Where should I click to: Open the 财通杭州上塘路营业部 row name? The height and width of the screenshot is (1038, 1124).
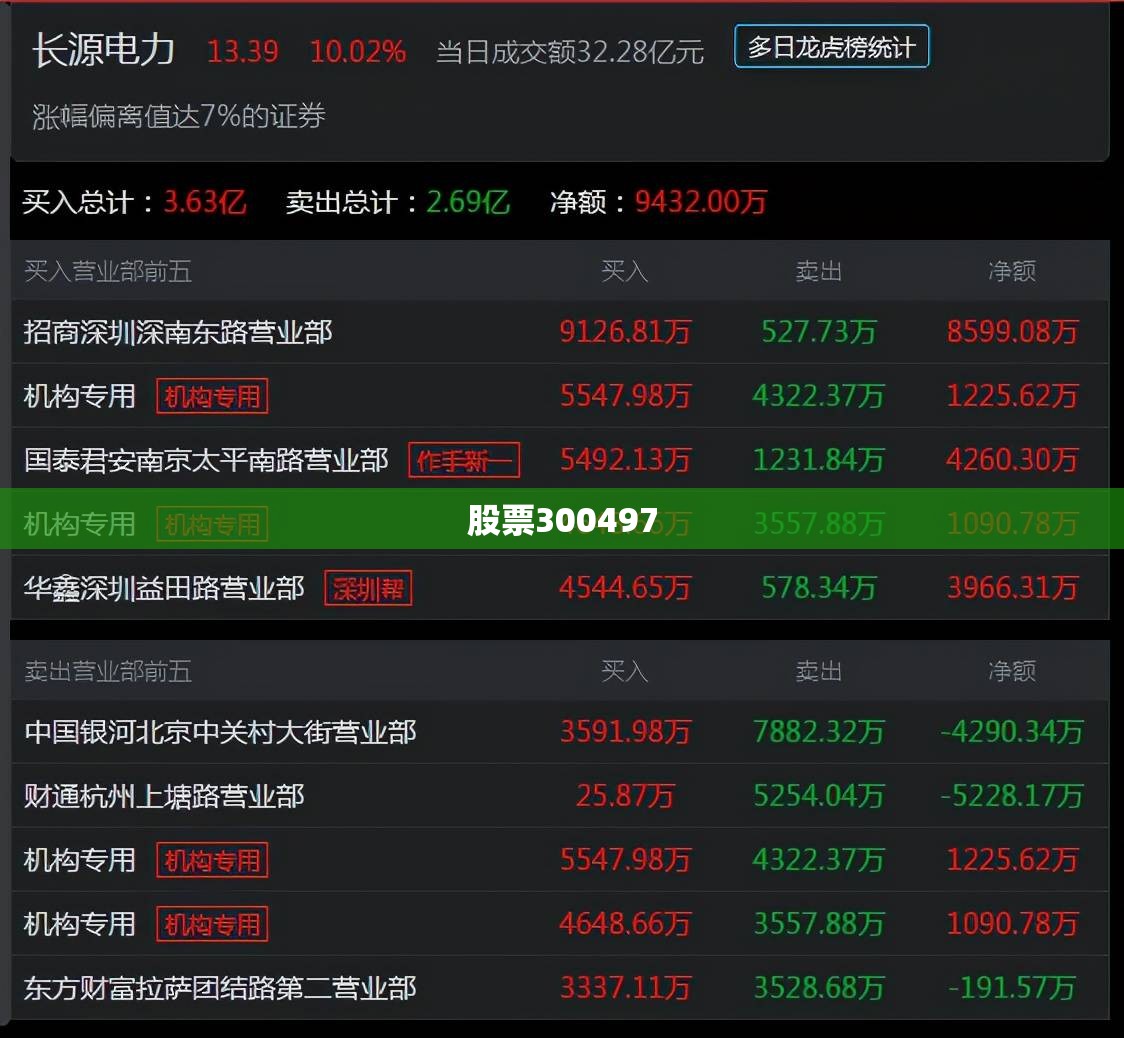pos(164,796)
